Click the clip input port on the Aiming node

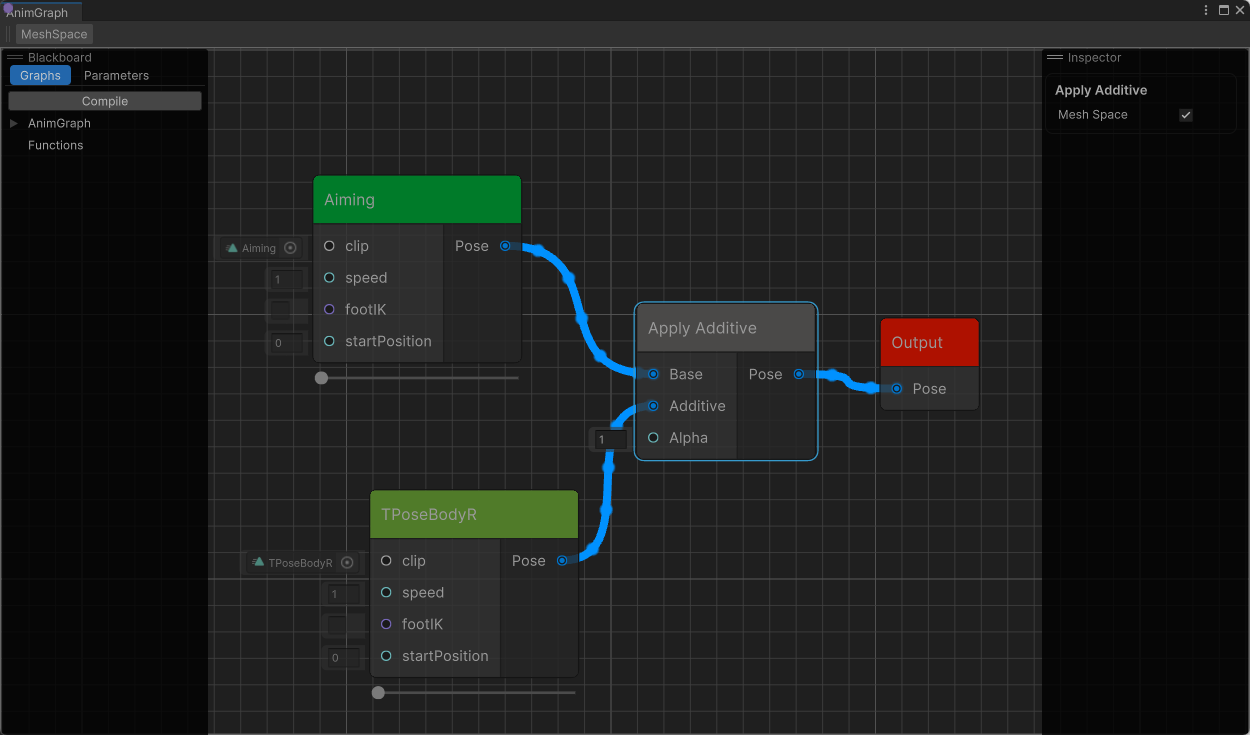[x=329, y=246]
